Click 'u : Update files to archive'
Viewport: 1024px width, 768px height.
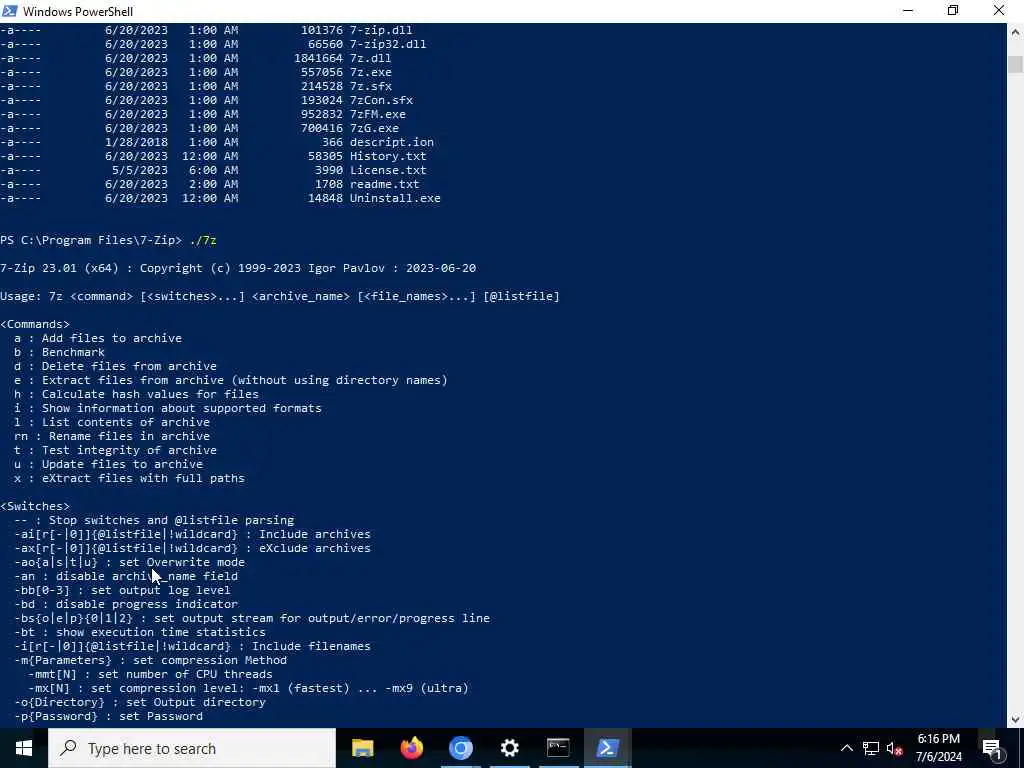(x=108, y=464)
